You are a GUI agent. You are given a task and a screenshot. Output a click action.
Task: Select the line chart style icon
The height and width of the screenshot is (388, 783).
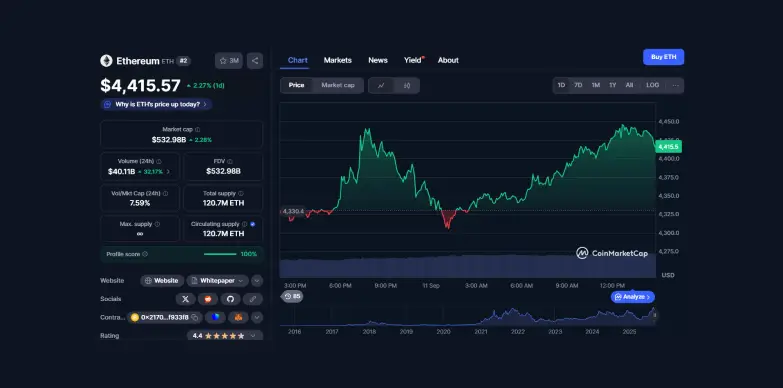click(x=381, y=85)
